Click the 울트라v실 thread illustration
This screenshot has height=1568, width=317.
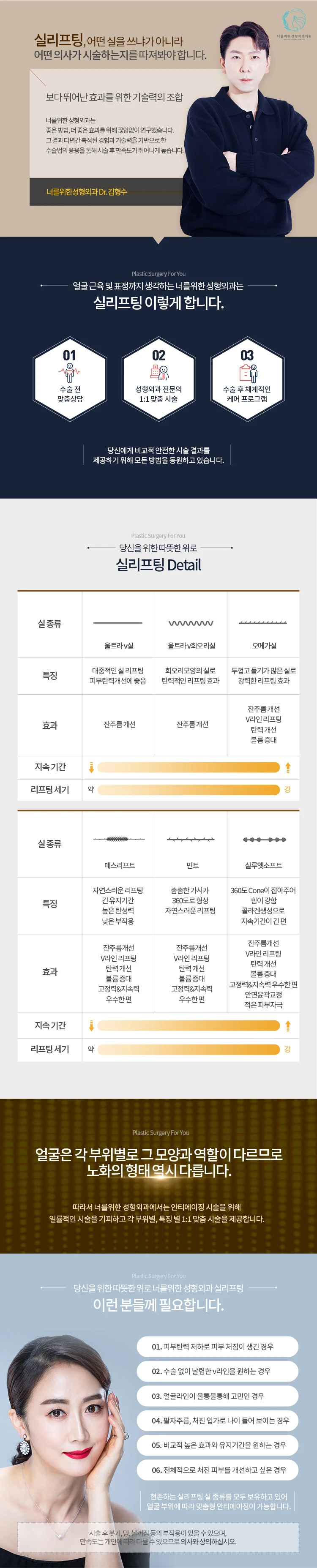coord(118,623)
